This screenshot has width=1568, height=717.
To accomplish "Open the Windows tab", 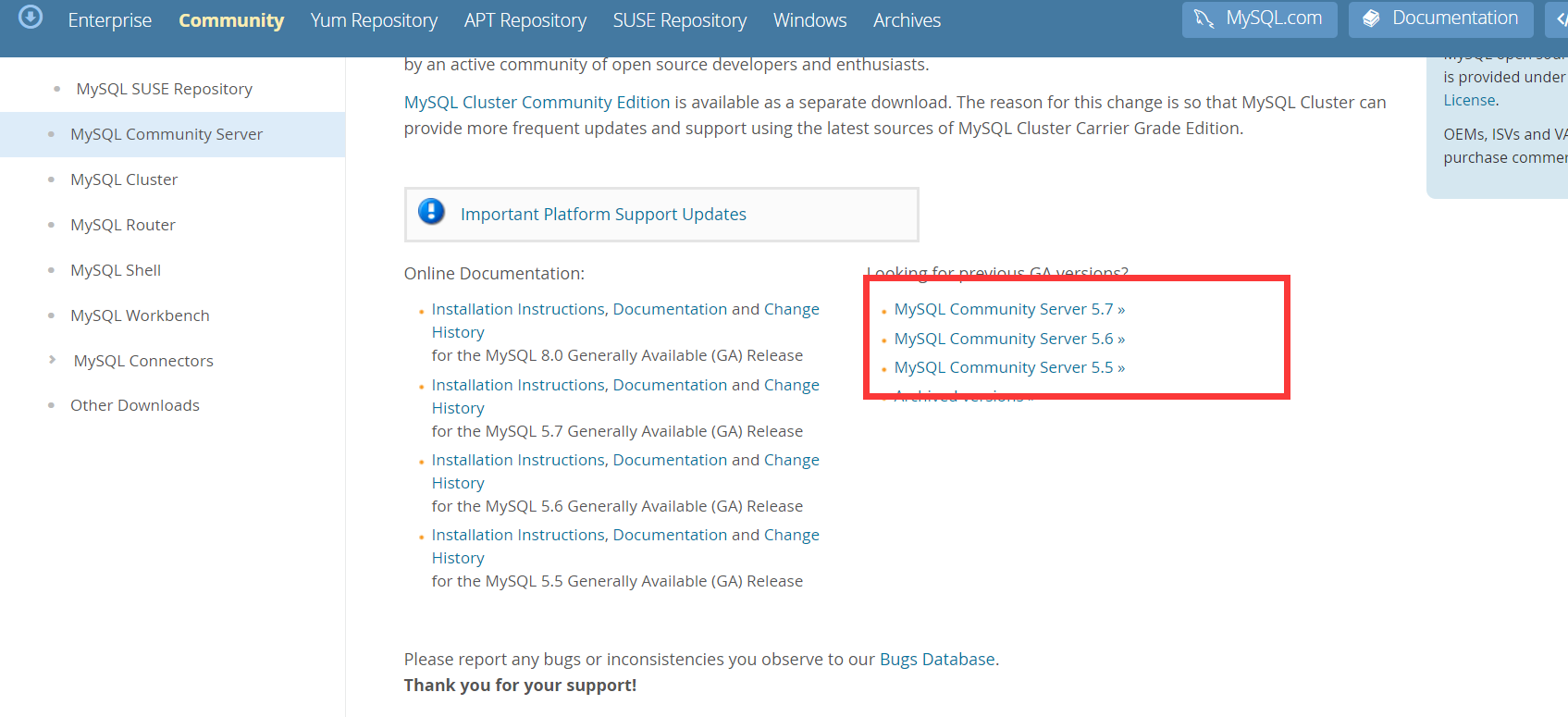I will (x=810, y=20).
